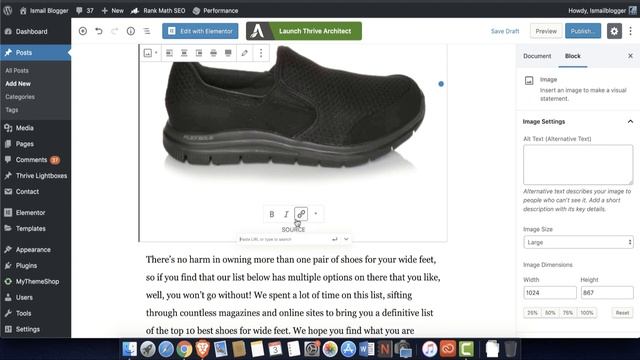This screenshot has width=640, height=360.
Task: Toggle the settings gear sidebar
Action: tap(614, 31)
